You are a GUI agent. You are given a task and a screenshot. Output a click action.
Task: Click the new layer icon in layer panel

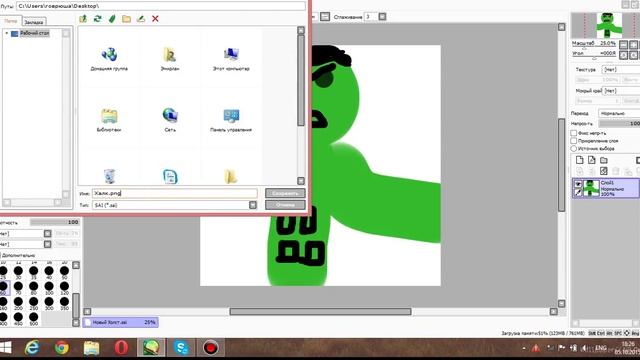(579, 160)
